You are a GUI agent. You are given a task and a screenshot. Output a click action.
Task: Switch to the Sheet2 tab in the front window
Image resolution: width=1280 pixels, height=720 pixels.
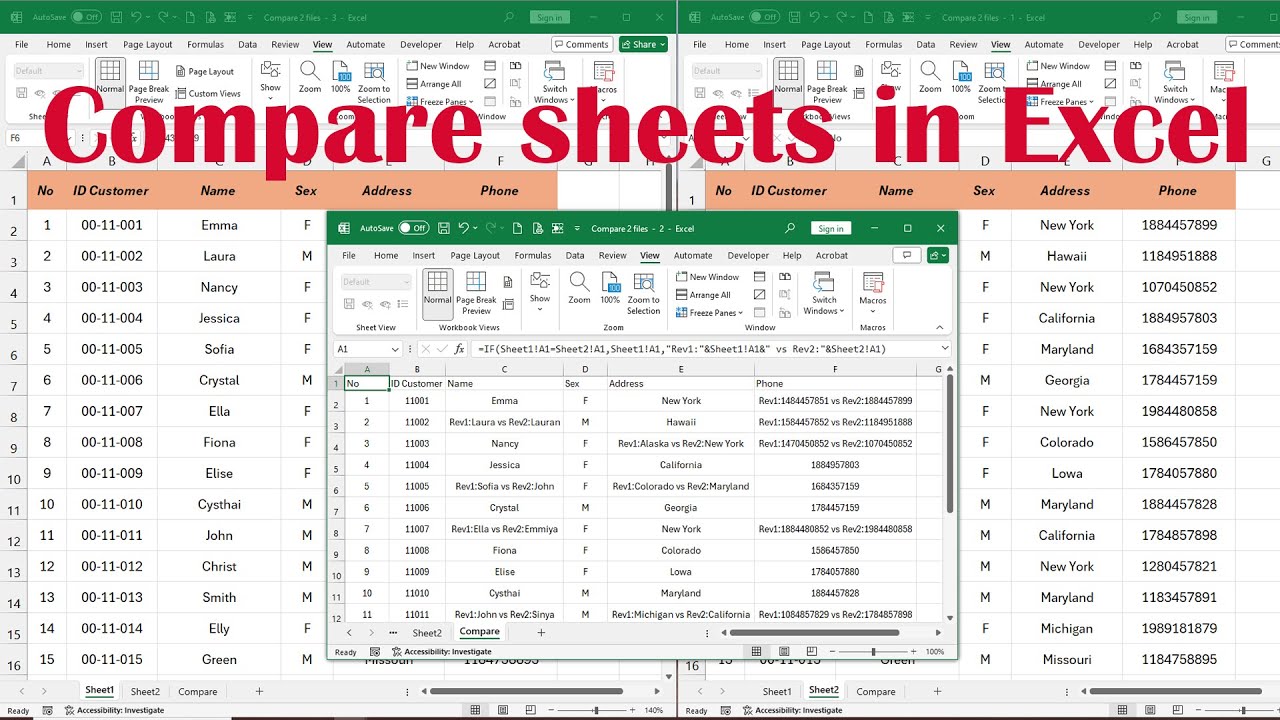pyautogui.click(x=427, y=632)
